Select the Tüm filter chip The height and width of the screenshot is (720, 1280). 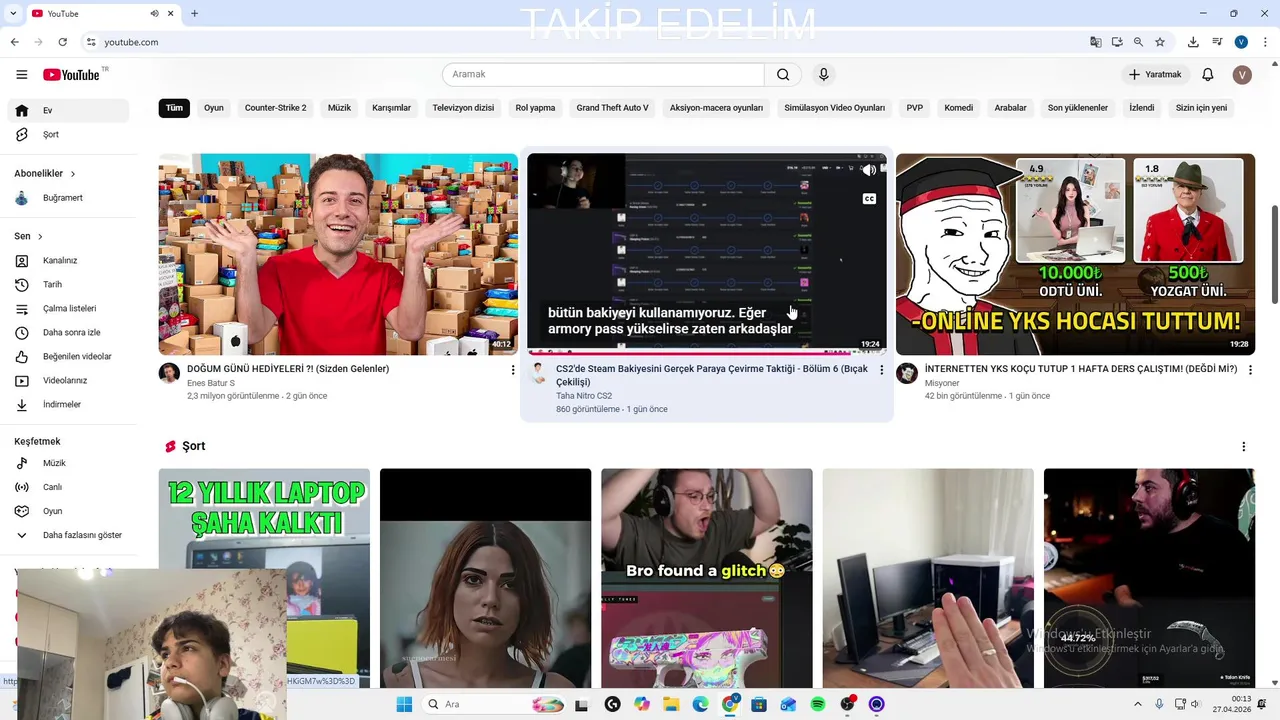174,108
